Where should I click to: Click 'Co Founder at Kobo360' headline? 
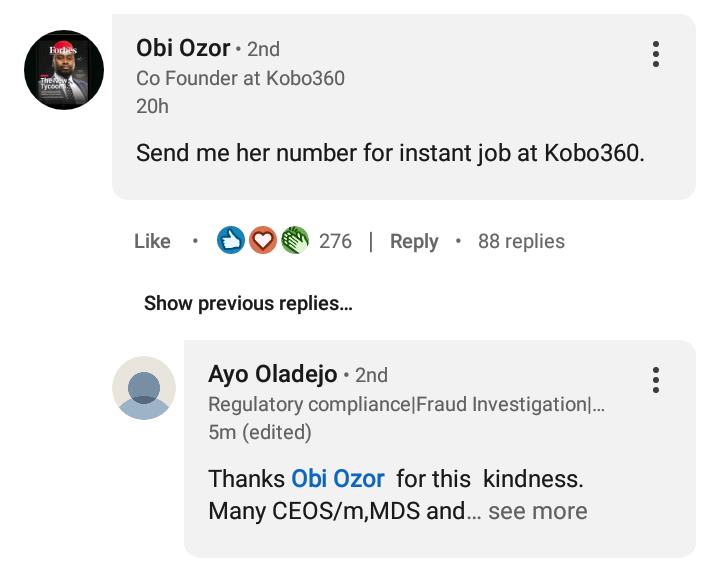tap(240, 78)
